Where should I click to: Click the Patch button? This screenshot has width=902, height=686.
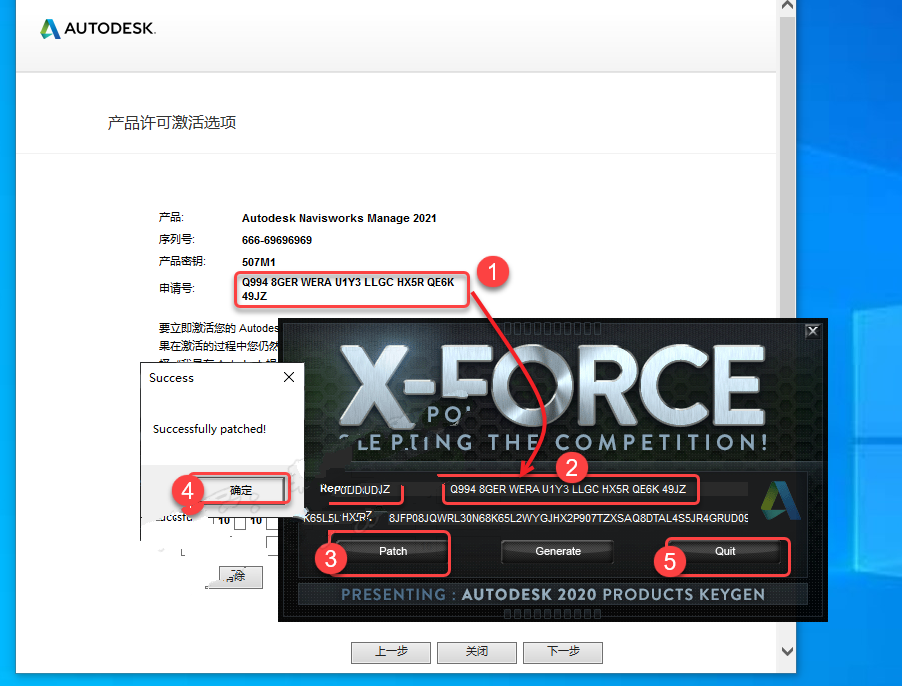(x=393, y=551)
